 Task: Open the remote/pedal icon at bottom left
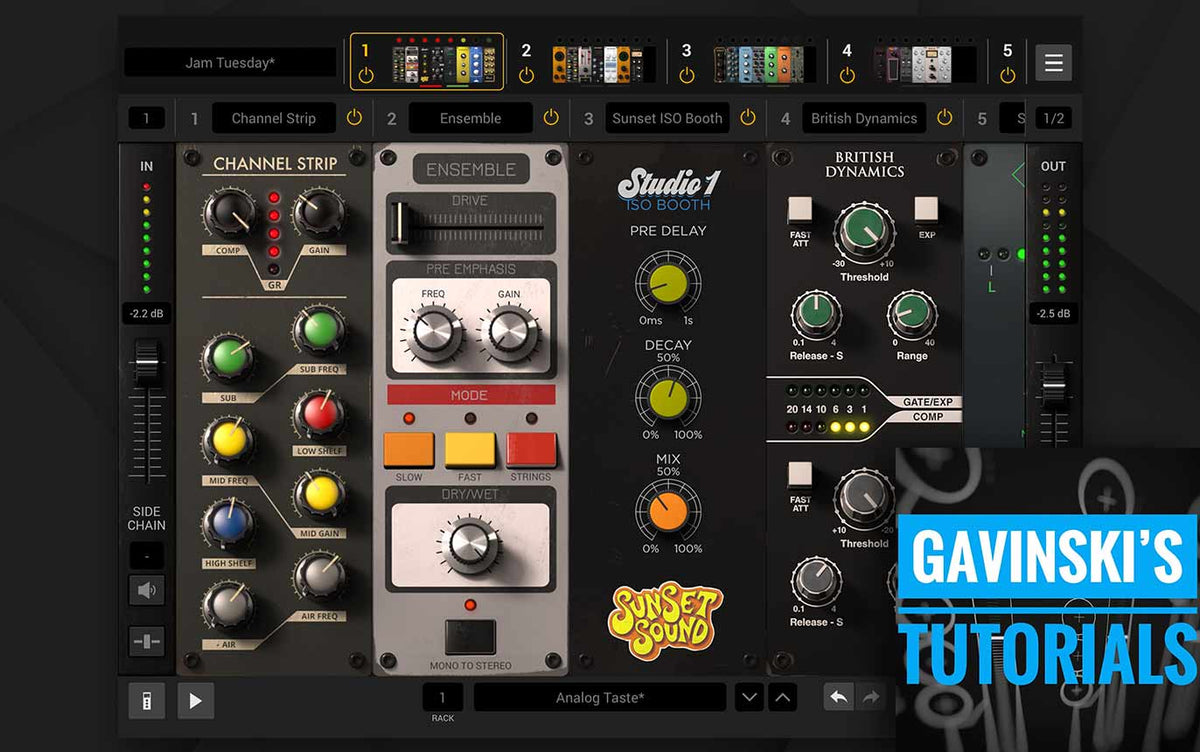click(147, 701)
